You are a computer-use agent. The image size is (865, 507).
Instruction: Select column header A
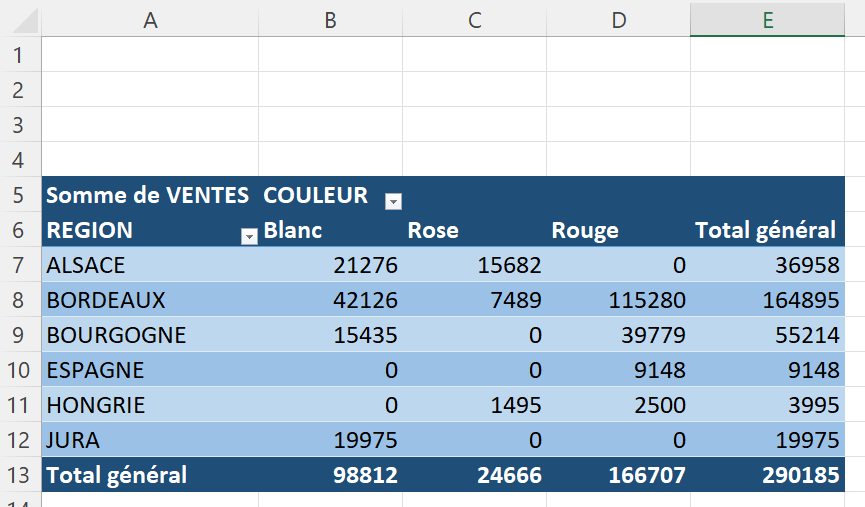pyautogui.click(x=150, y=19)
